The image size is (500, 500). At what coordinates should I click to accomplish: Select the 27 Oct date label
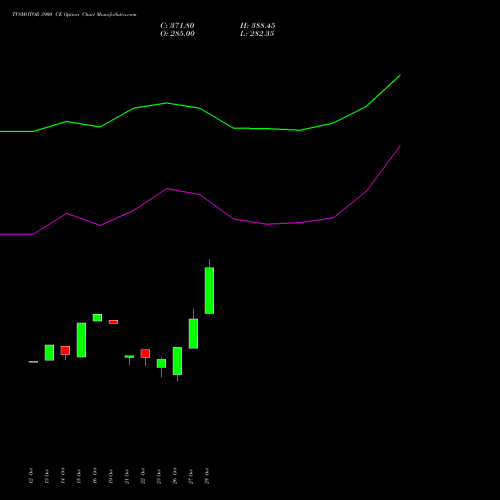pyautogui.click(x=191, y=476)
